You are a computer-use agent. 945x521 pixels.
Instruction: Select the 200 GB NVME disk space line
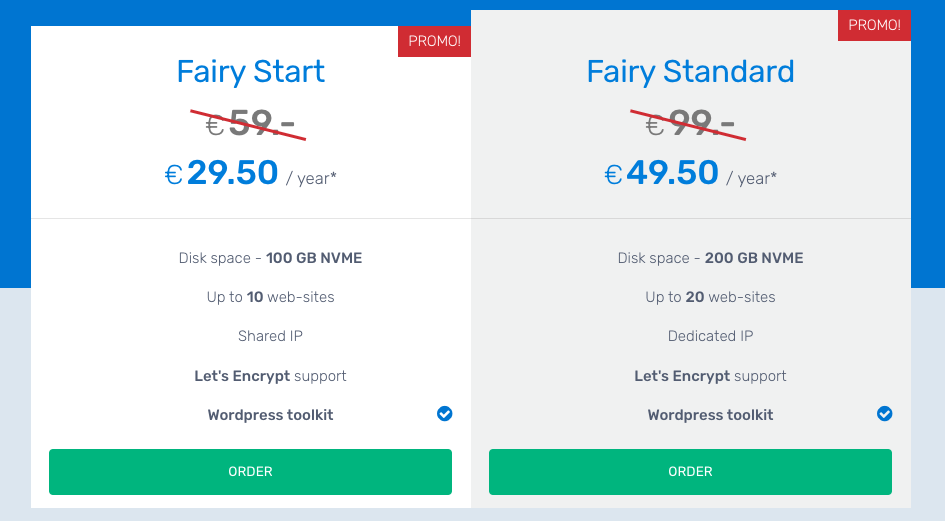coord(710,258)
